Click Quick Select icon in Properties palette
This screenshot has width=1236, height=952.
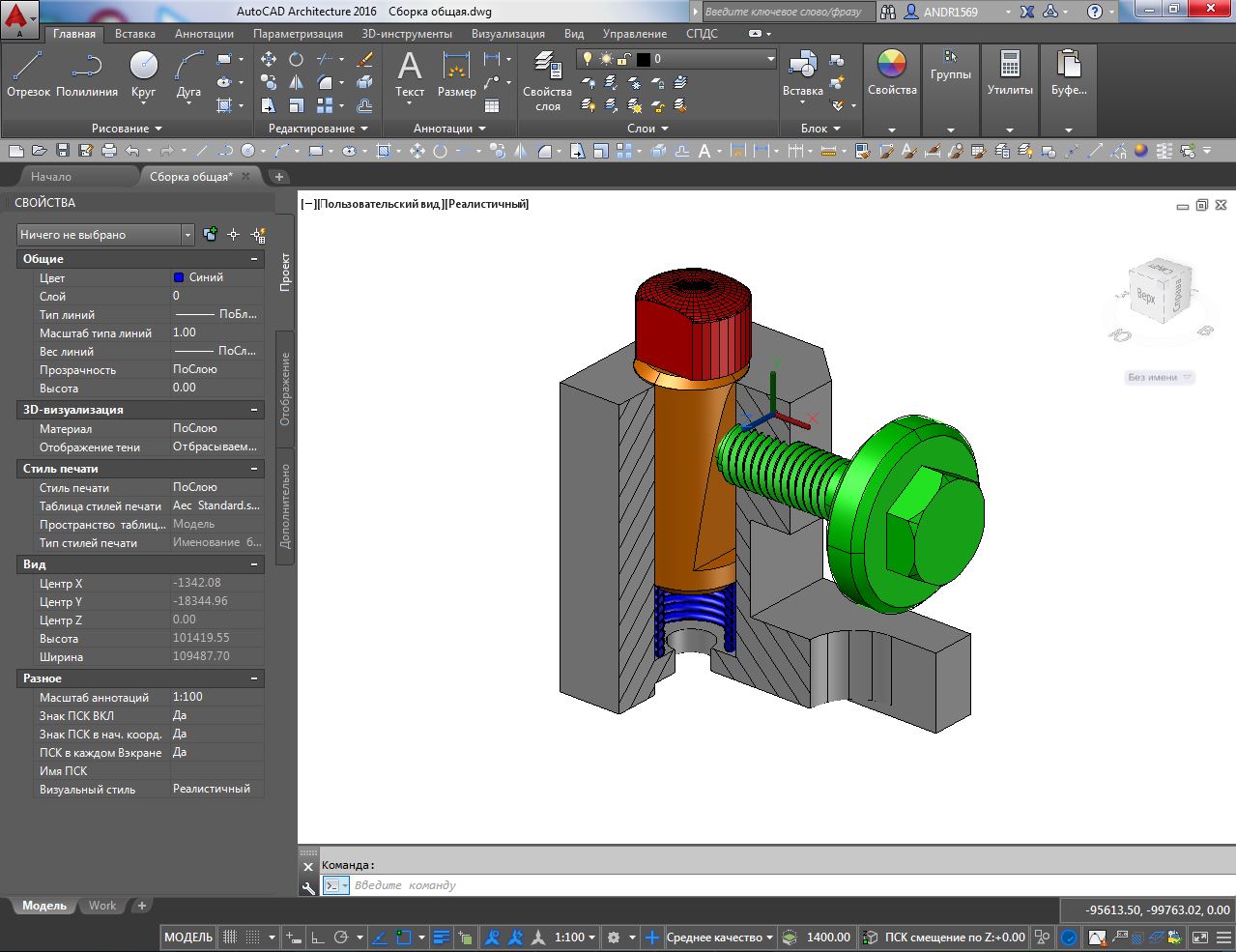tap(258, 235)
